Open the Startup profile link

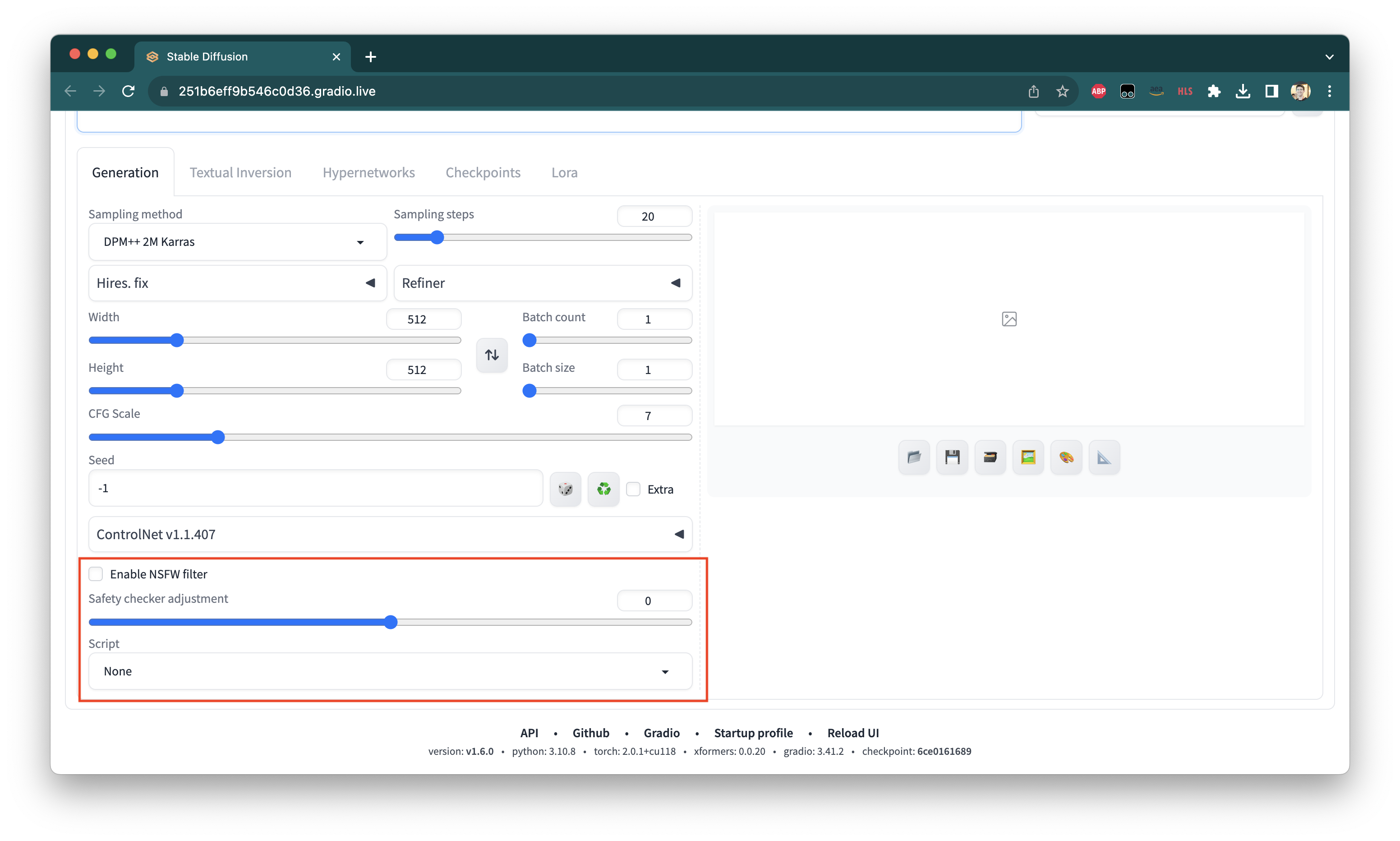(x=753, y=732)
